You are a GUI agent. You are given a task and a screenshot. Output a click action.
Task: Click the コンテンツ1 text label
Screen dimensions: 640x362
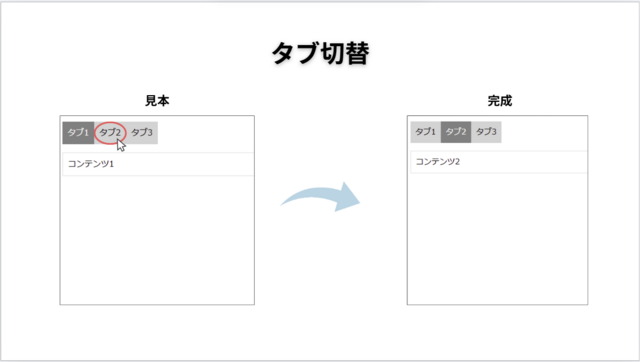click(91, 164)
